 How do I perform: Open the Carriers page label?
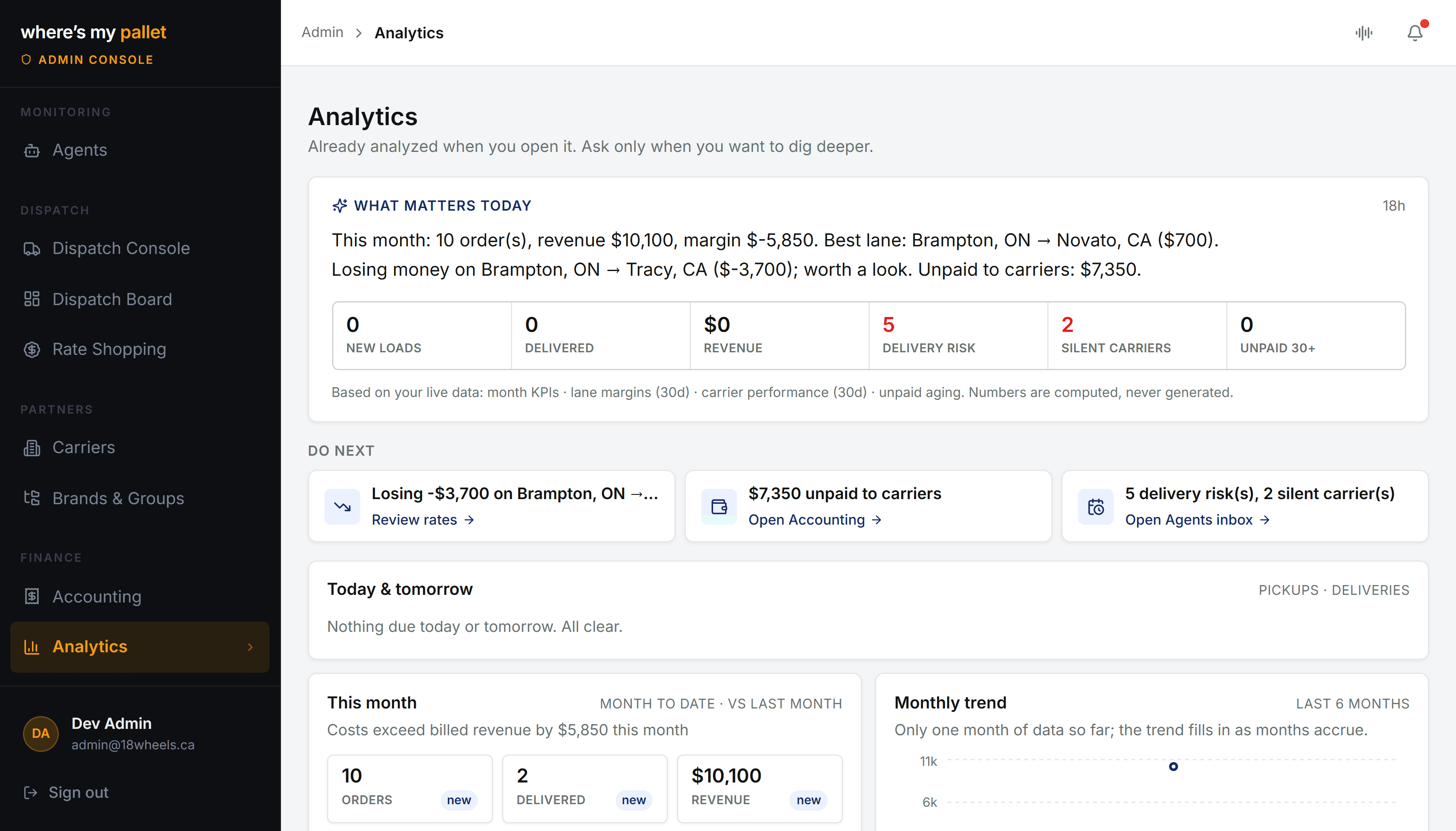point(83,448)
